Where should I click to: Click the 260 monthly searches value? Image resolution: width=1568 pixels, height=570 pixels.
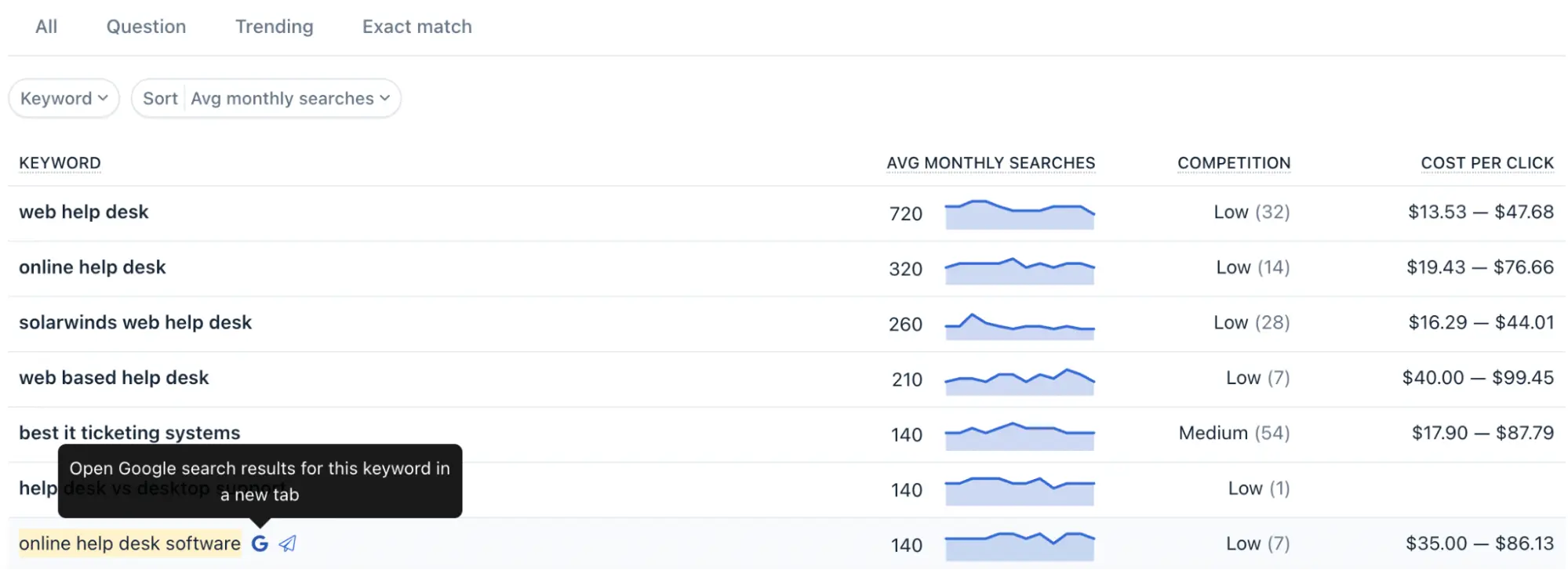(x=906, y=325)
